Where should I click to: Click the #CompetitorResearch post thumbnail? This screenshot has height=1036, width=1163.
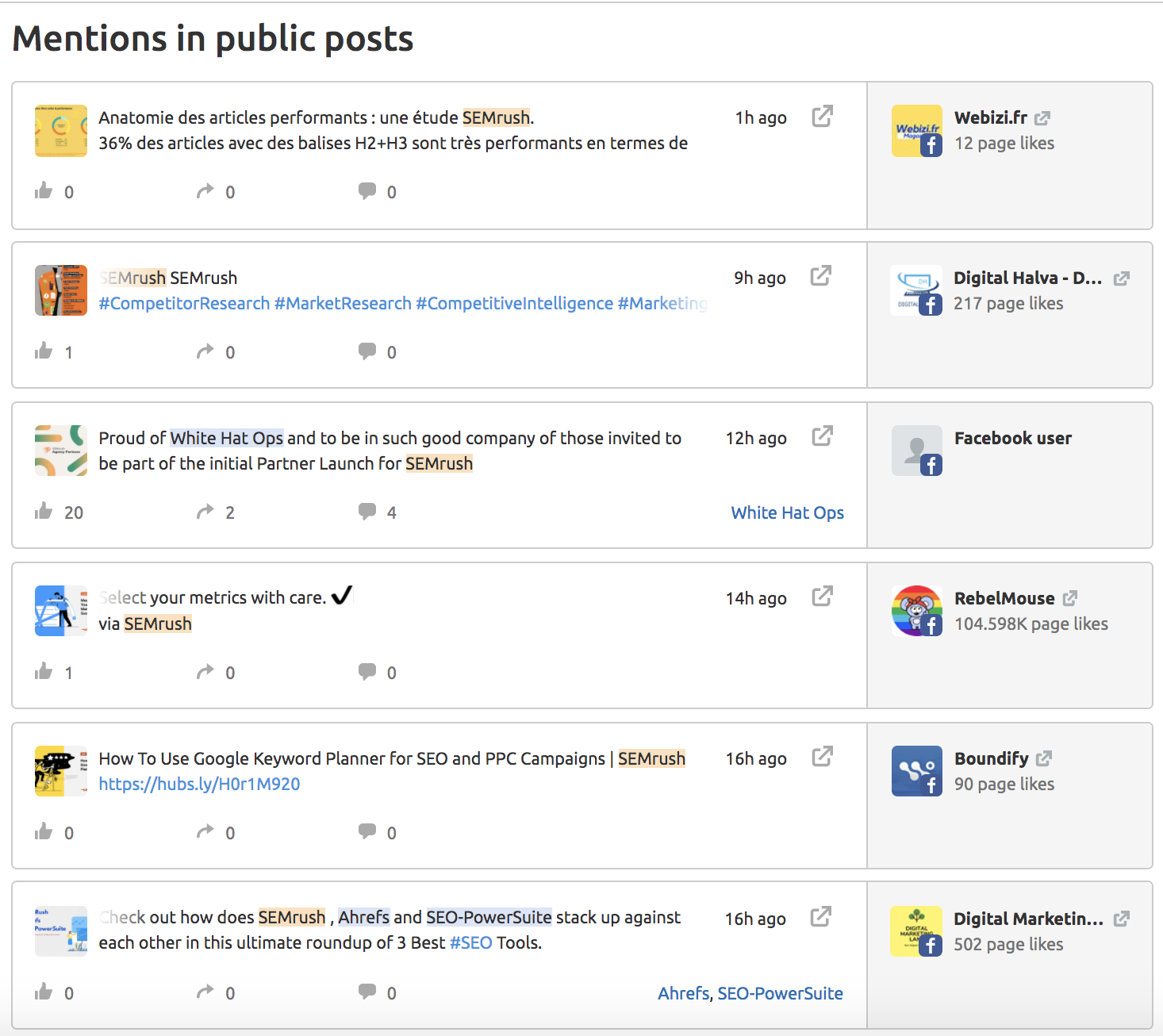click(61, 290)
